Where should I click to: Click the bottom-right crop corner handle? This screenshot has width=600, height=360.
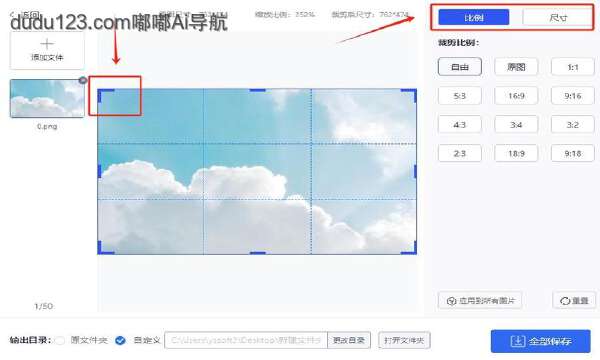tap(410, 248)
